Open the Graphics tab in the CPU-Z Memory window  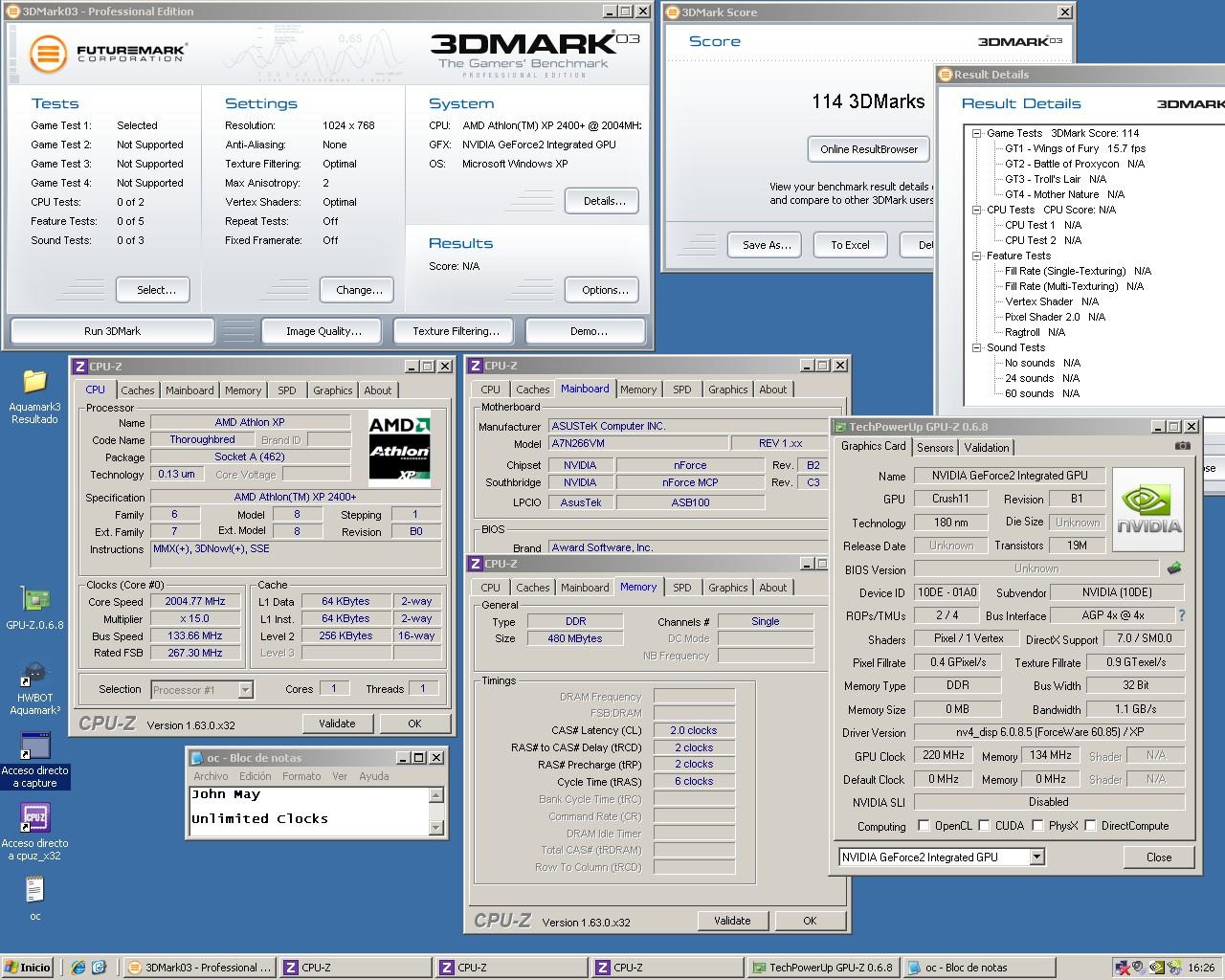pyautogui.click(x=728, y=588)
